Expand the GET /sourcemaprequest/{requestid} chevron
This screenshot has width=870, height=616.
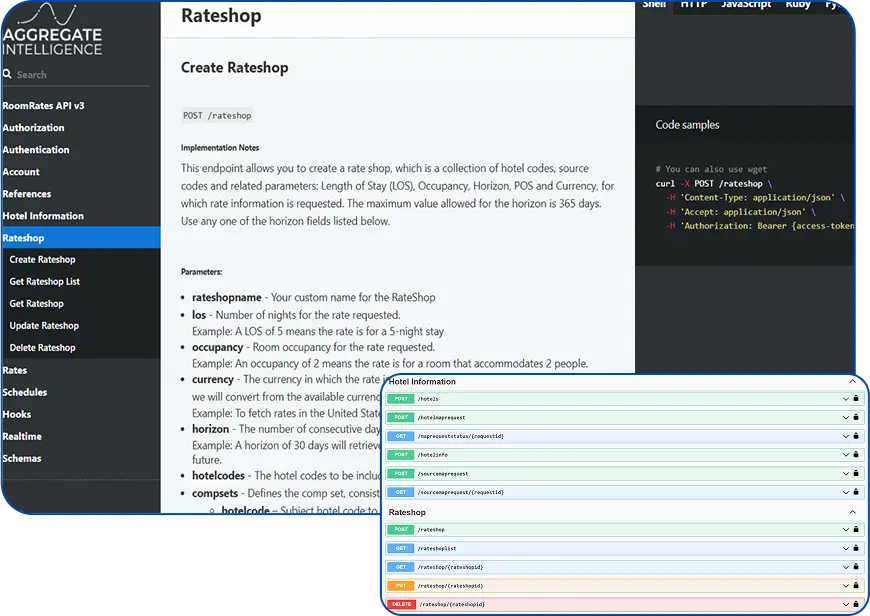846,493
